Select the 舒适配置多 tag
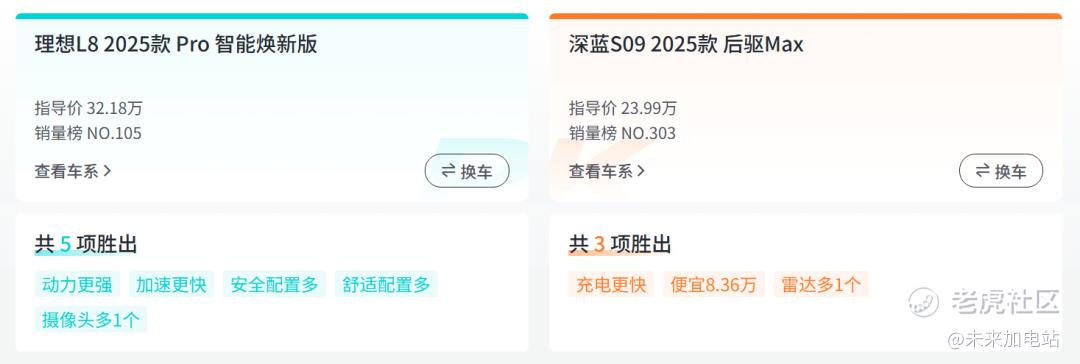Screen dimensions: 1080x364 pyautogui.click(x=386, y=284)
